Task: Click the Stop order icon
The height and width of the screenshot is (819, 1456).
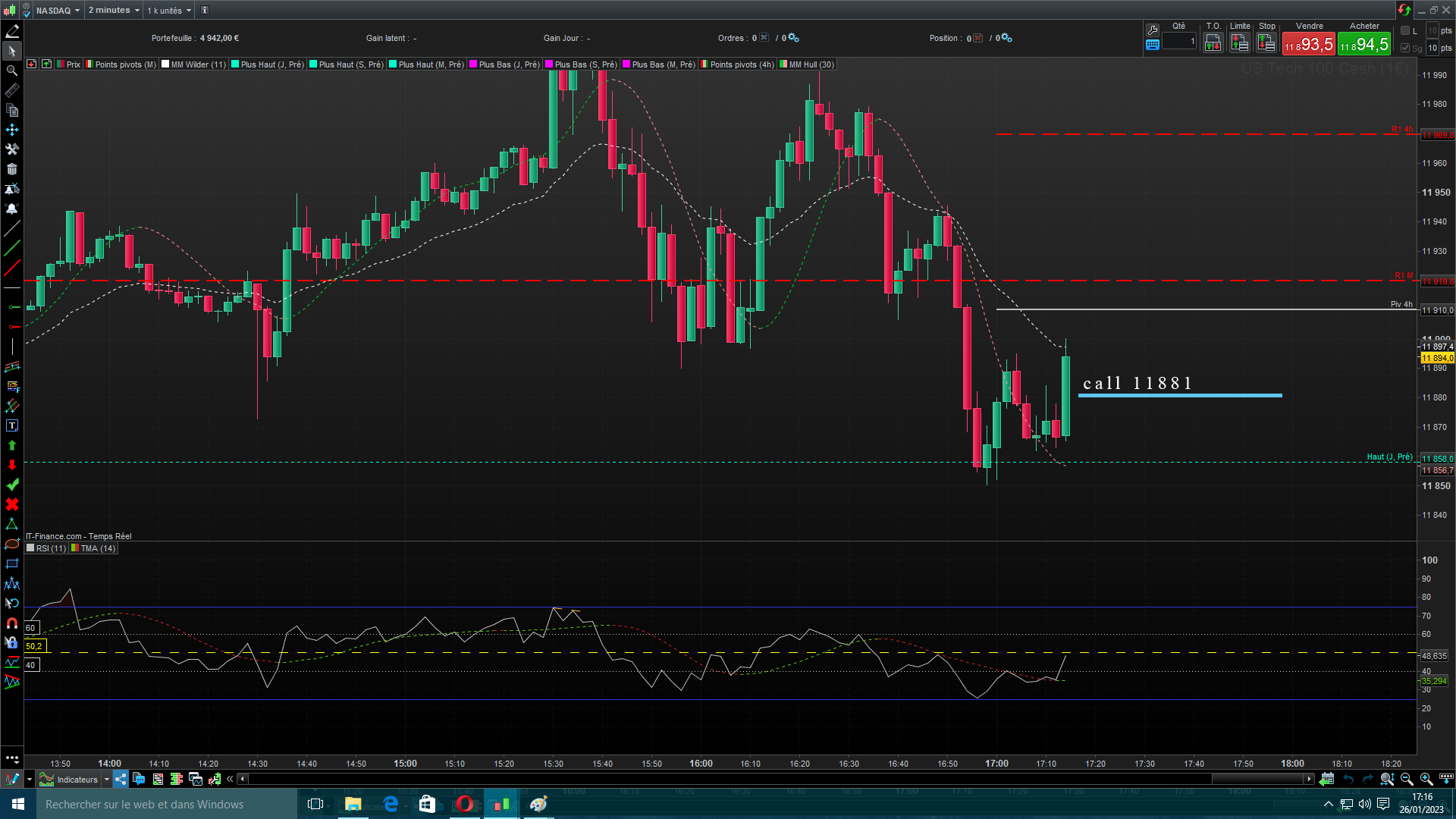Action: point(1266,43)
